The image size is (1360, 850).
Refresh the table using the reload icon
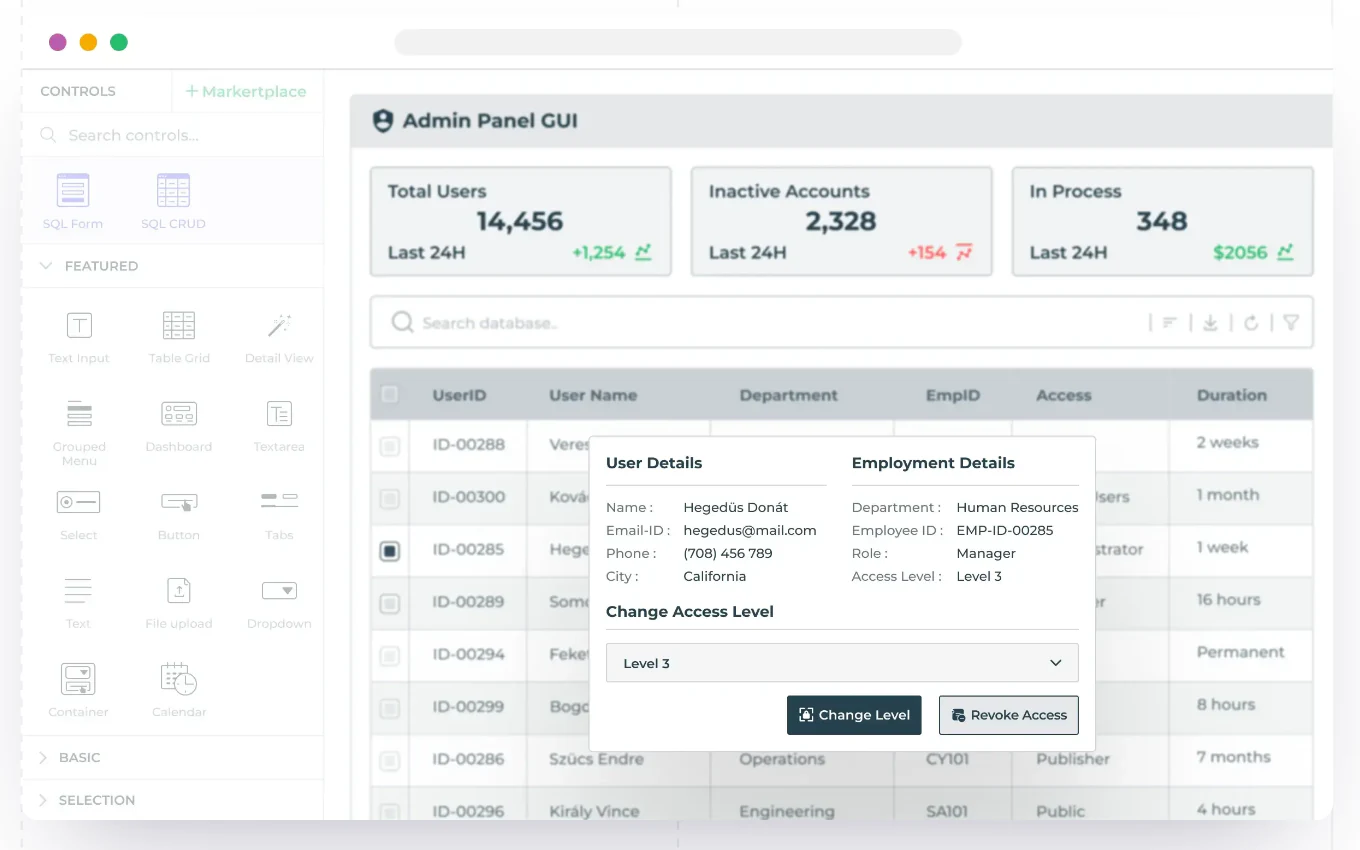pos(1251,323)
